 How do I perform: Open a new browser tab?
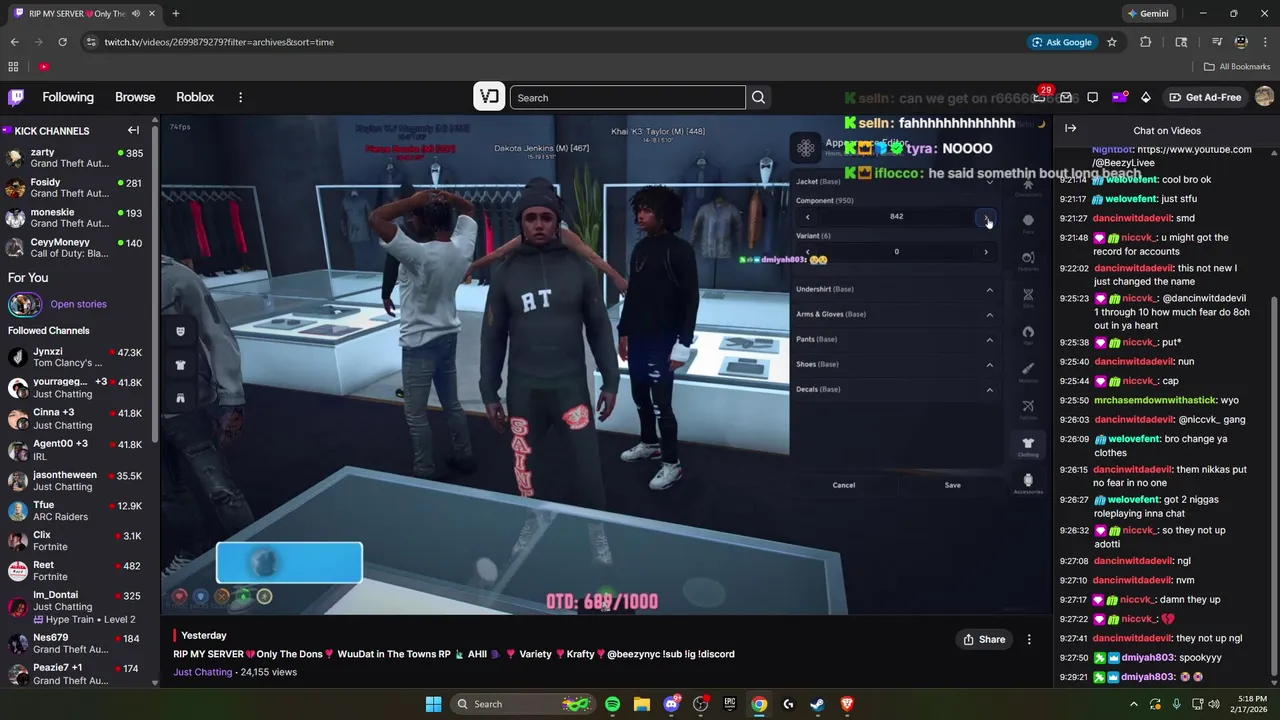click(175, 14)
